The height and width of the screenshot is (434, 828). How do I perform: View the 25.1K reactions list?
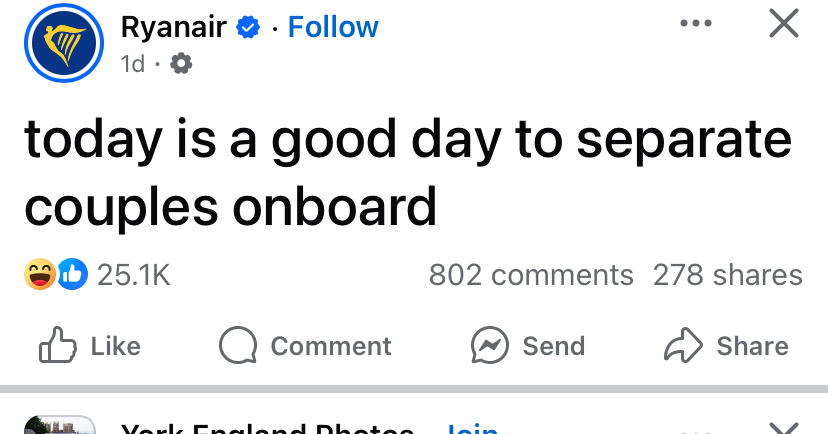pos(133,275)
